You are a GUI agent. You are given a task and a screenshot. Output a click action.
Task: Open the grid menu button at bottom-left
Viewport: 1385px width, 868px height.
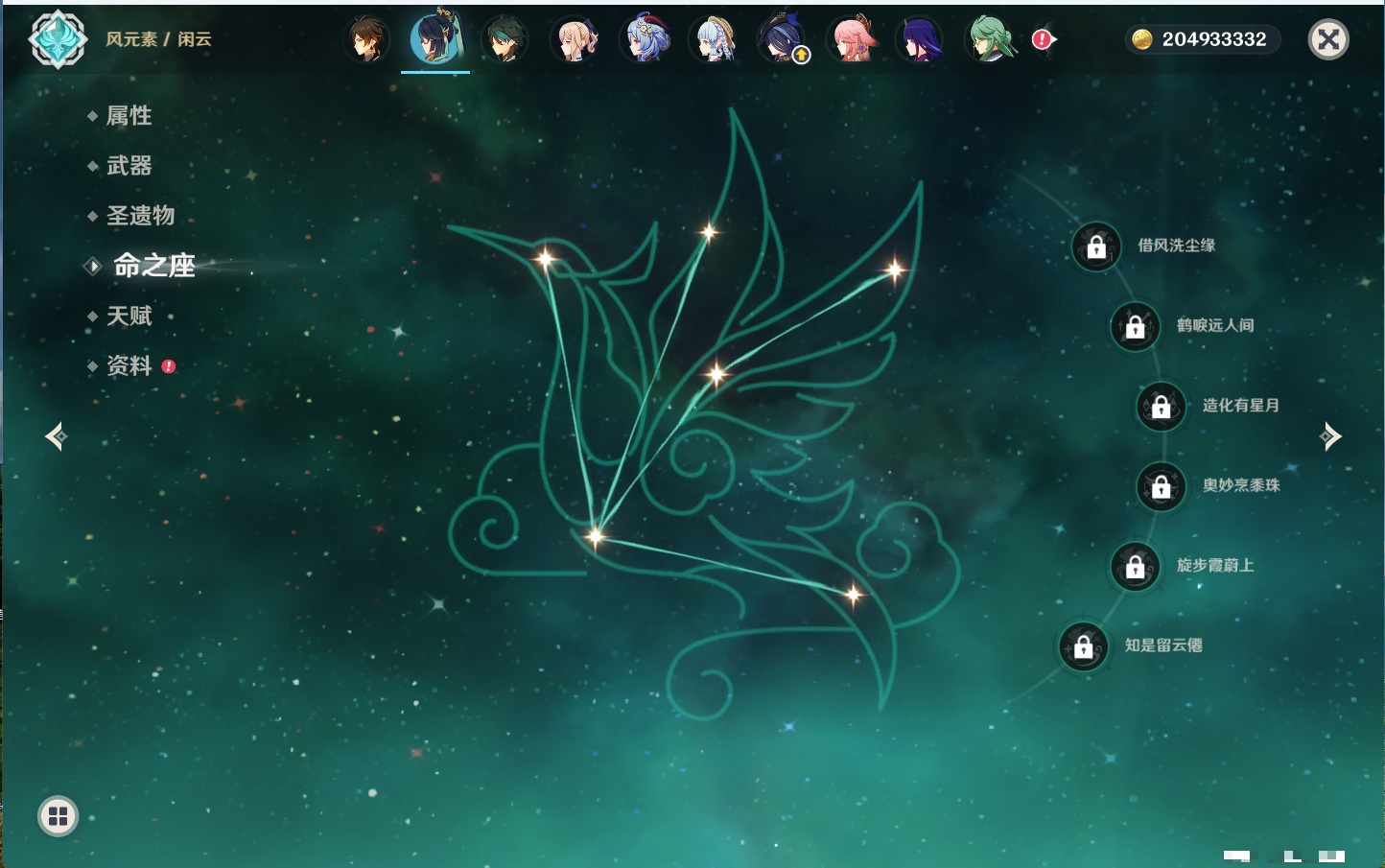tap(58, 816)
